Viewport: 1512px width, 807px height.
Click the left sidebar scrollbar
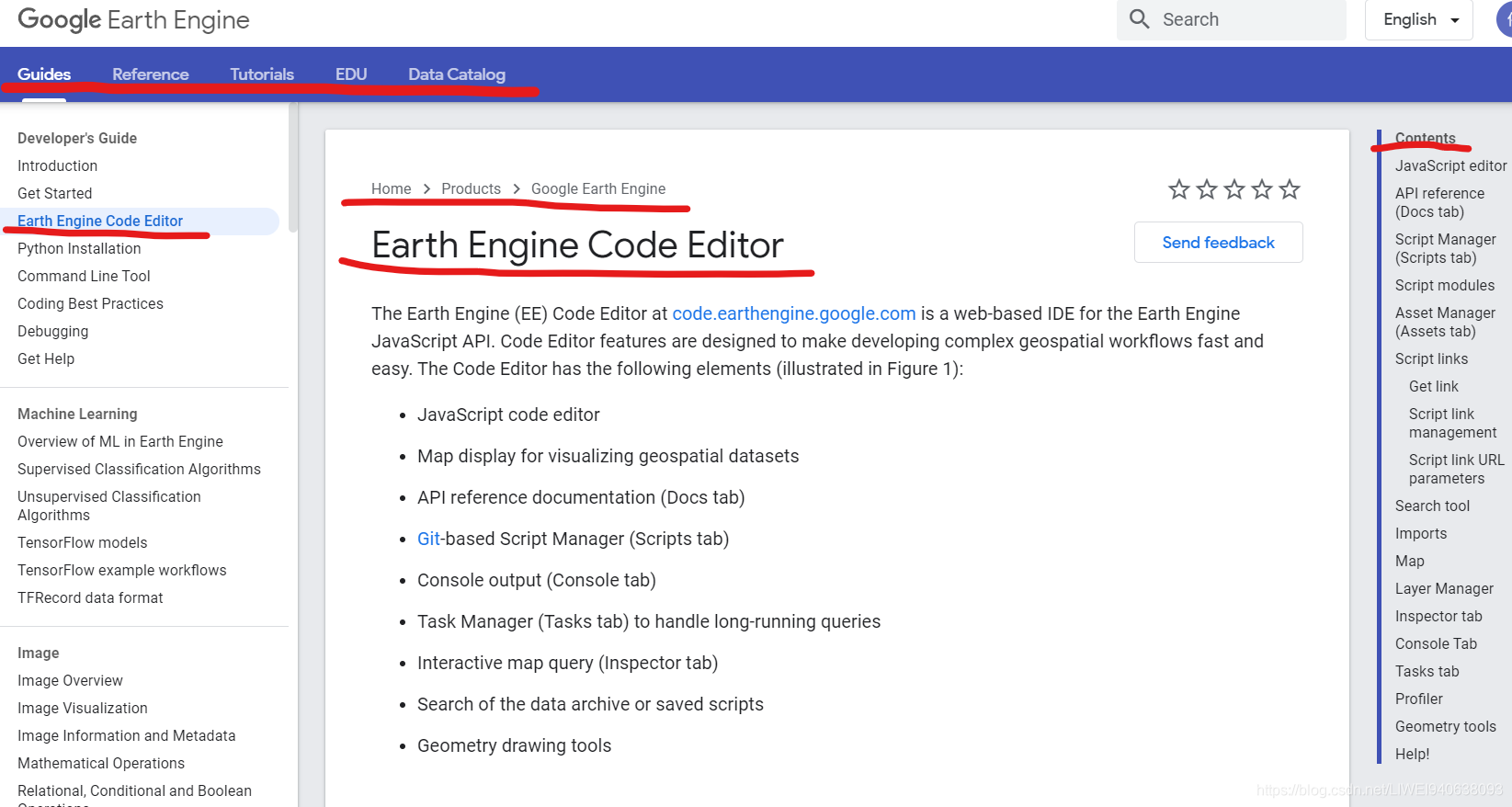pyautogui.click(x=293, y=167)
